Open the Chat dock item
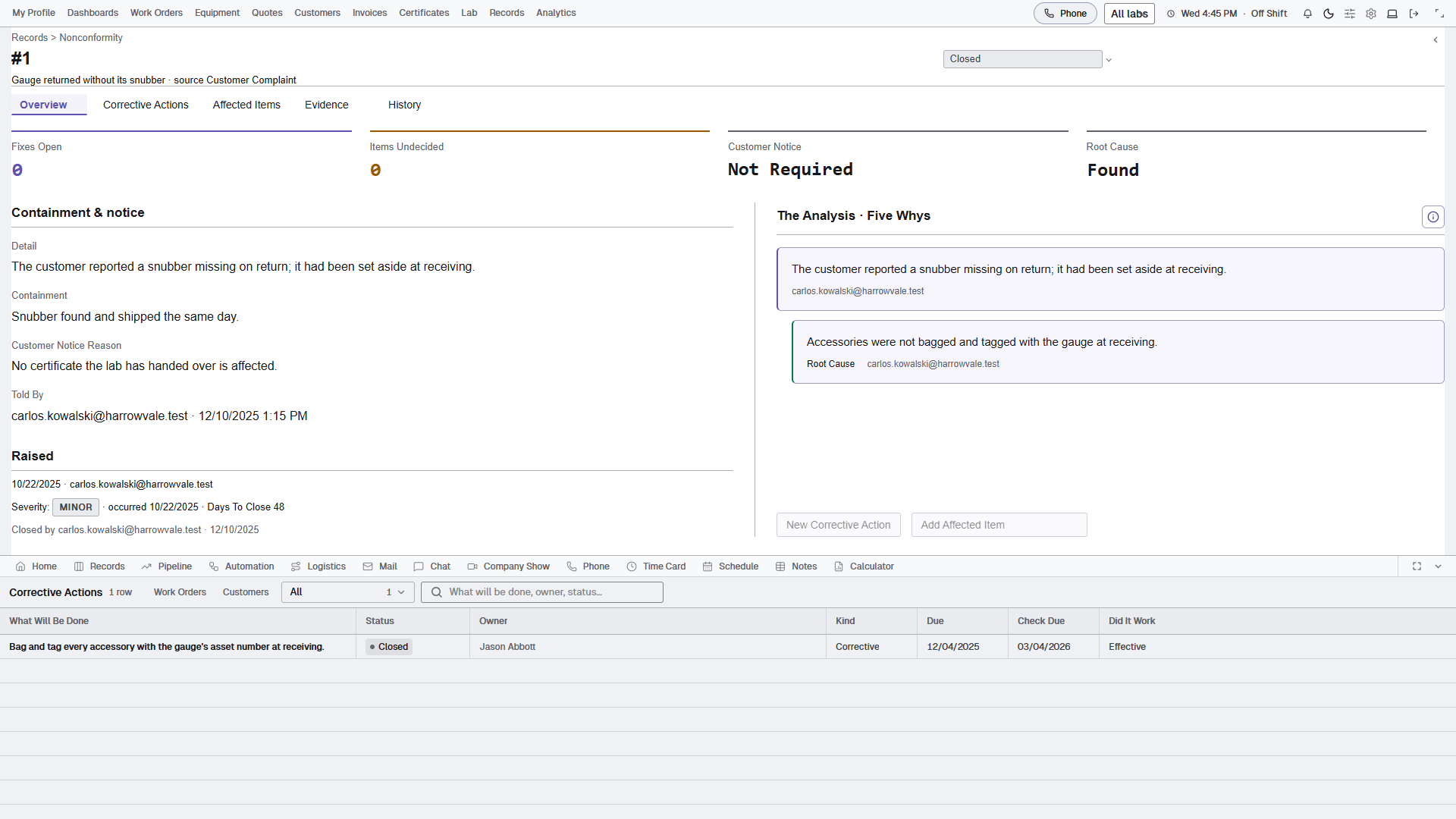The image size is (1456, 819). [432, 566]
